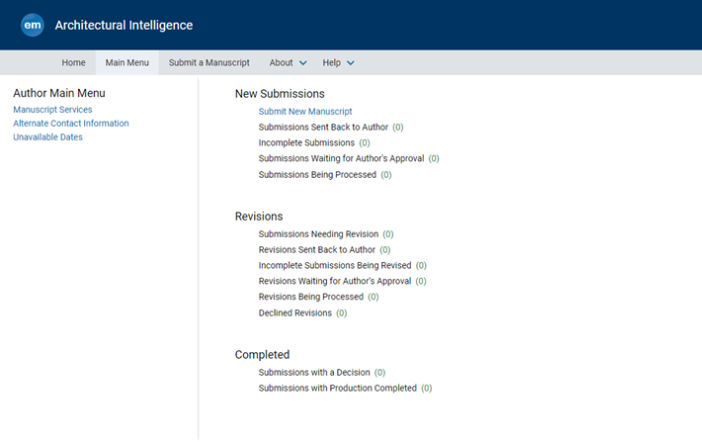
Task: Click the em Editorial Manager logo
Action: [32, 25]
